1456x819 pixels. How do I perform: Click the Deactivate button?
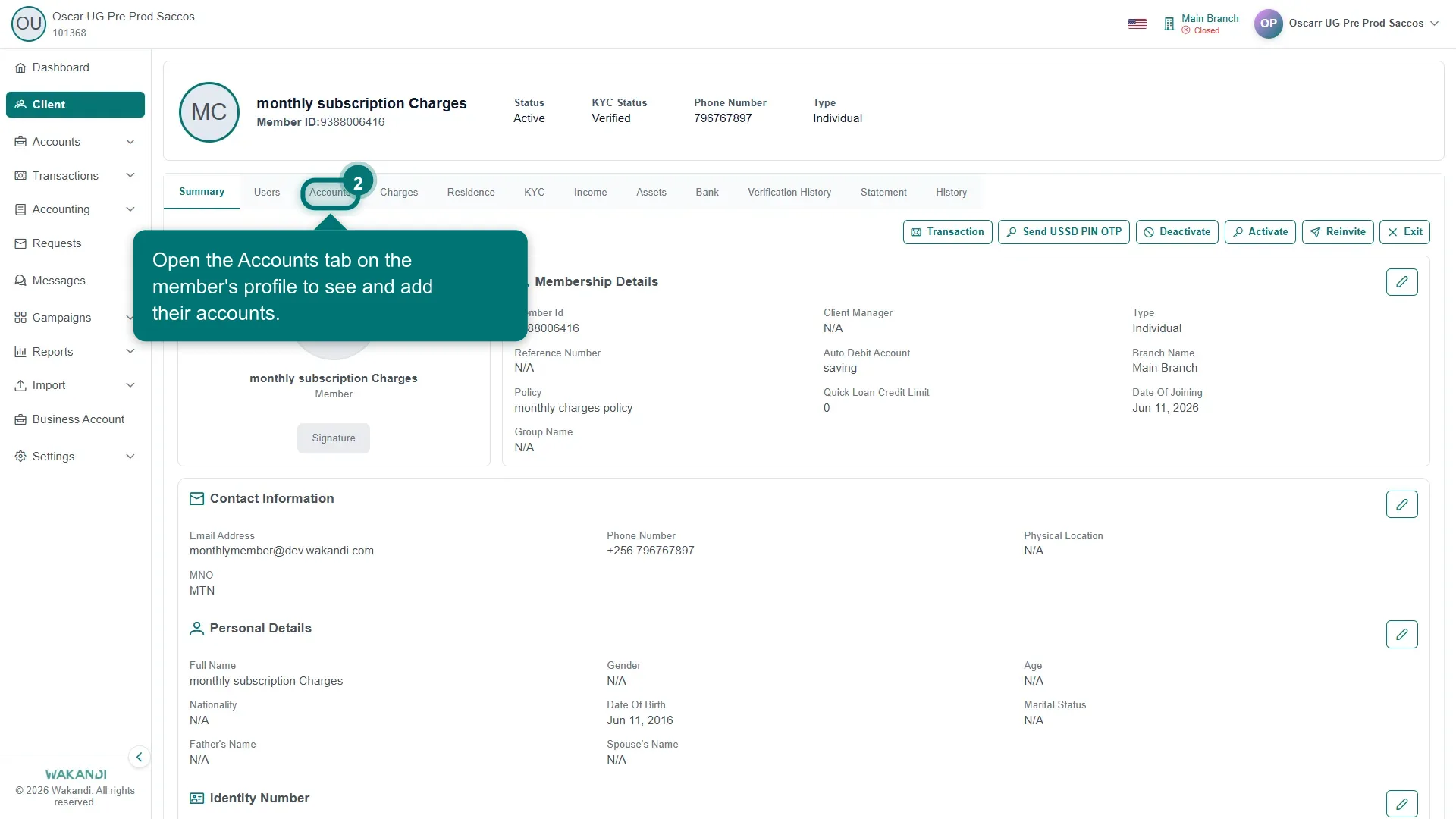click(1177, 232)
